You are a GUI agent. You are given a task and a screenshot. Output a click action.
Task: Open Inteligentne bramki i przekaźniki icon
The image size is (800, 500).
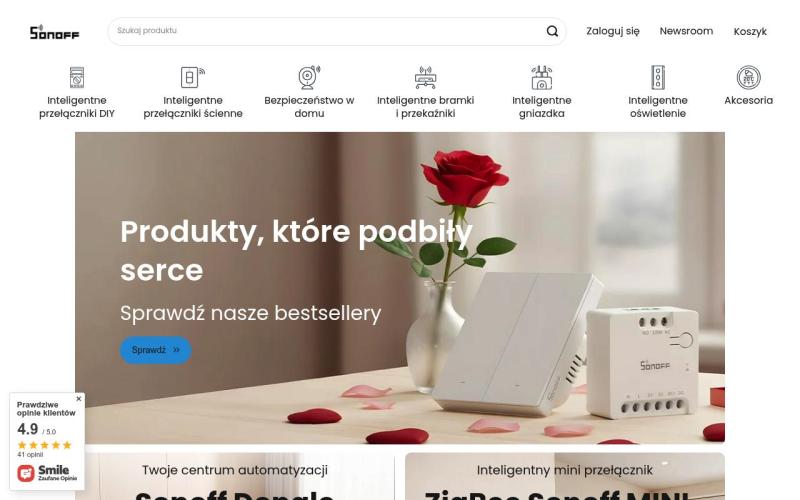[x=425, y=78]
